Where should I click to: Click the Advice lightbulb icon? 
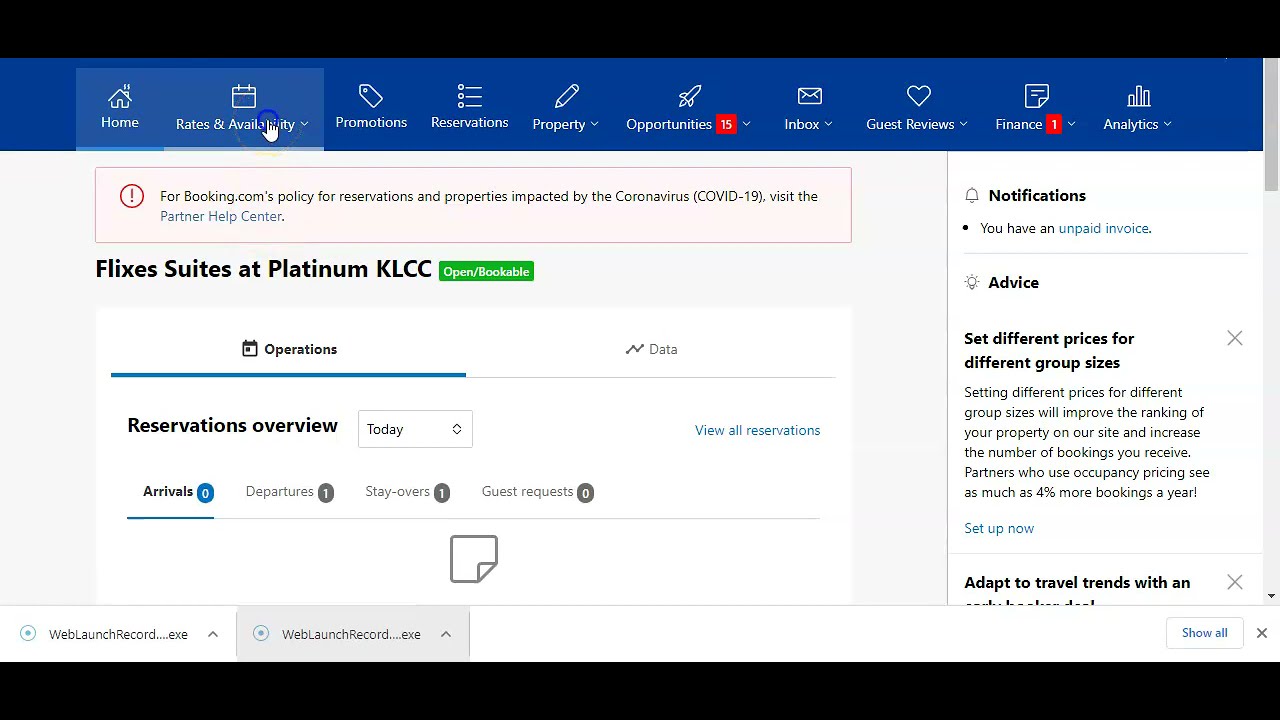tap(972, 283)
